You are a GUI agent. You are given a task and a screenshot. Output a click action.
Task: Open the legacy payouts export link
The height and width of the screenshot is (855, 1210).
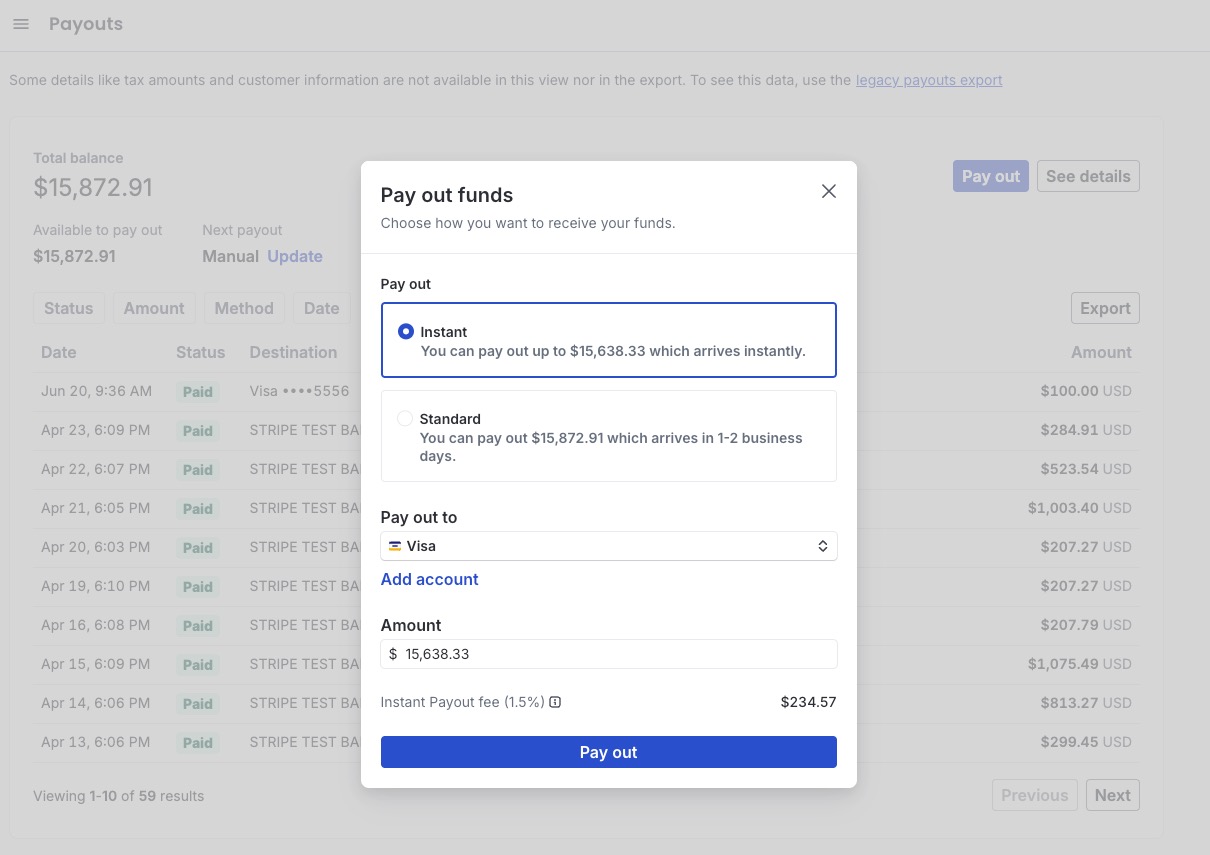(929, 80)
